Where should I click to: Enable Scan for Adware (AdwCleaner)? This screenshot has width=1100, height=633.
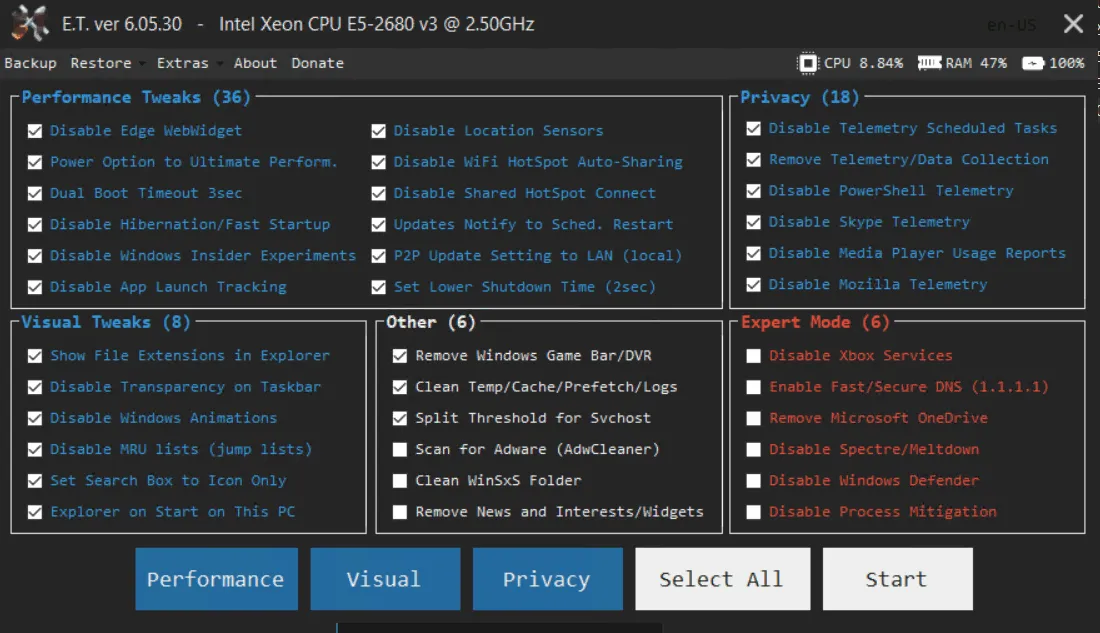[400, 450]
